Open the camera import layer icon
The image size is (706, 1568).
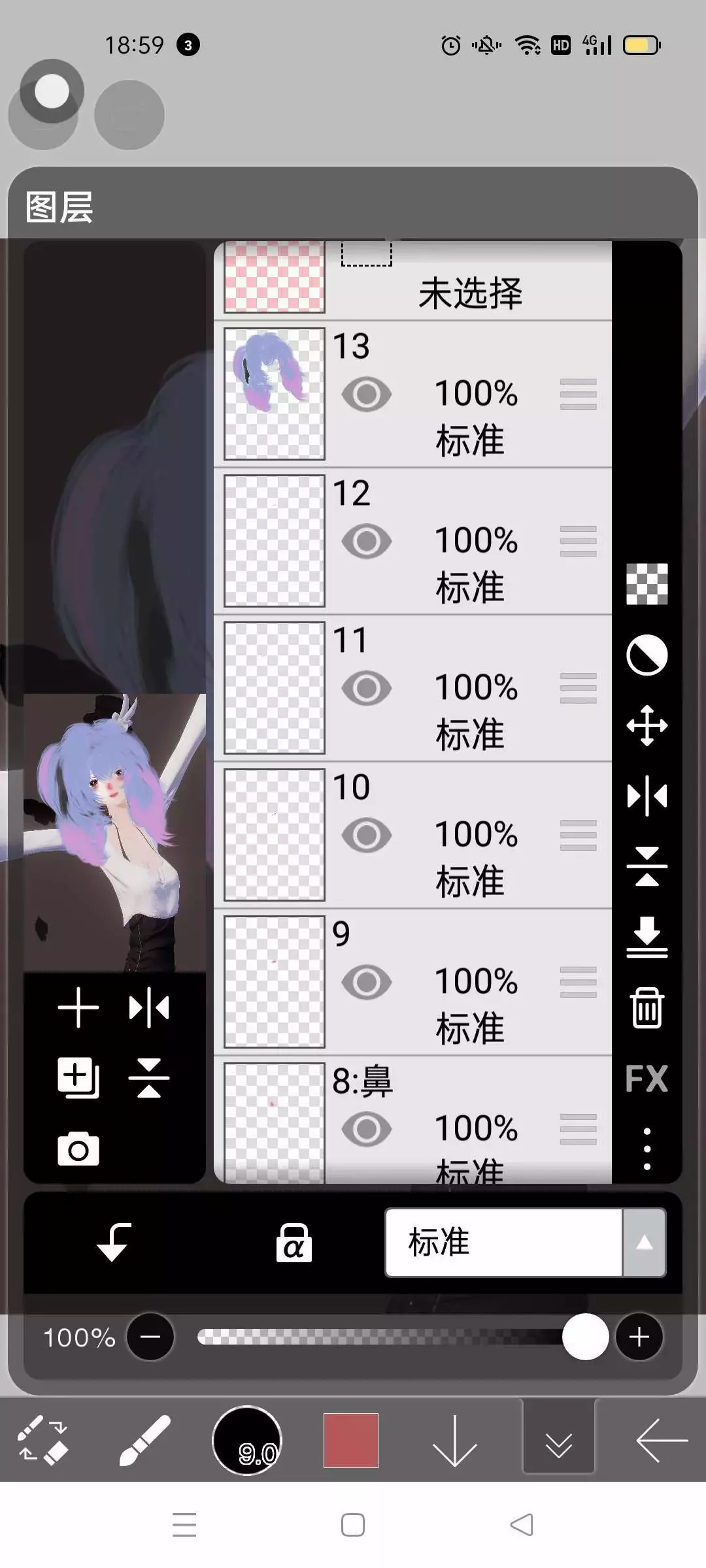[78, 1149]
